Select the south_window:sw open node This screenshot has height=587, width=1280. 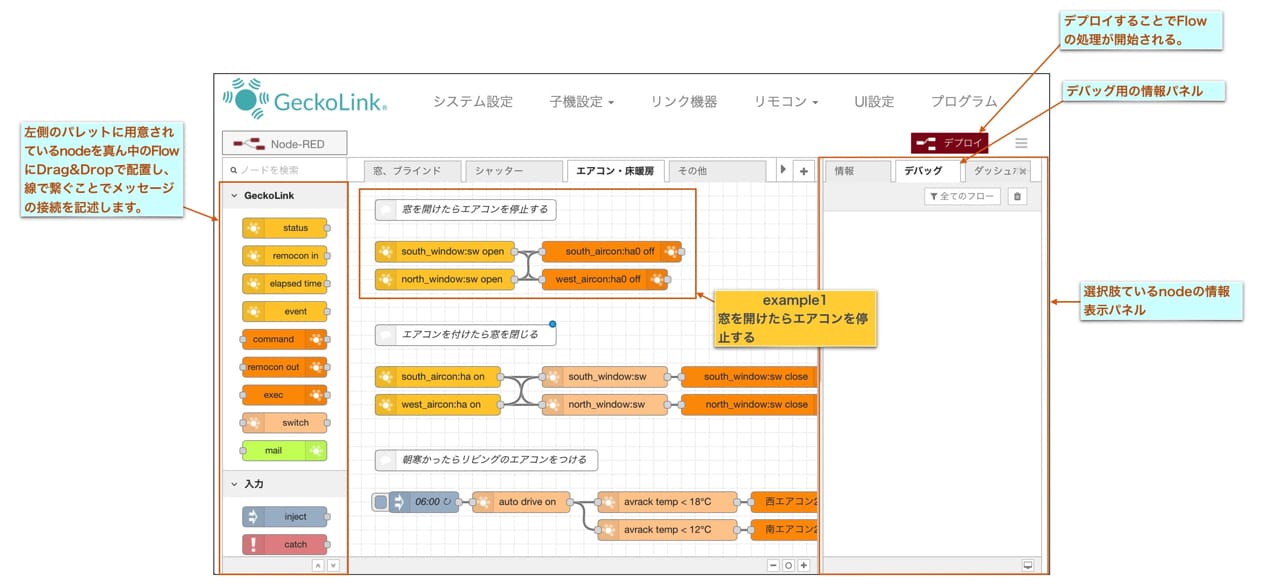pyautogui.click(x=445, y=252)
